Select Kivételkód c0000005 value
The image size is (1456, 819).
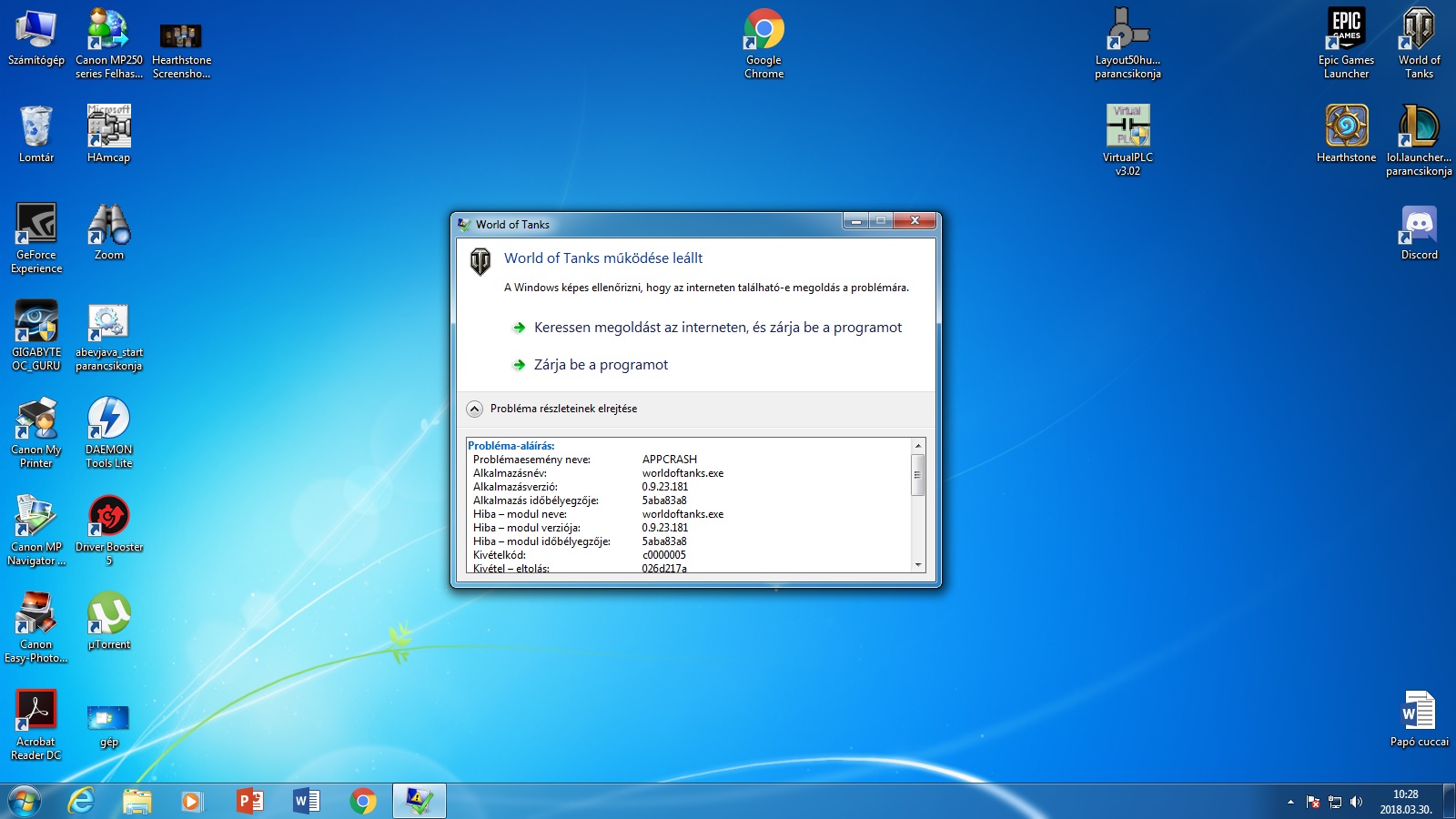(664, 555)
